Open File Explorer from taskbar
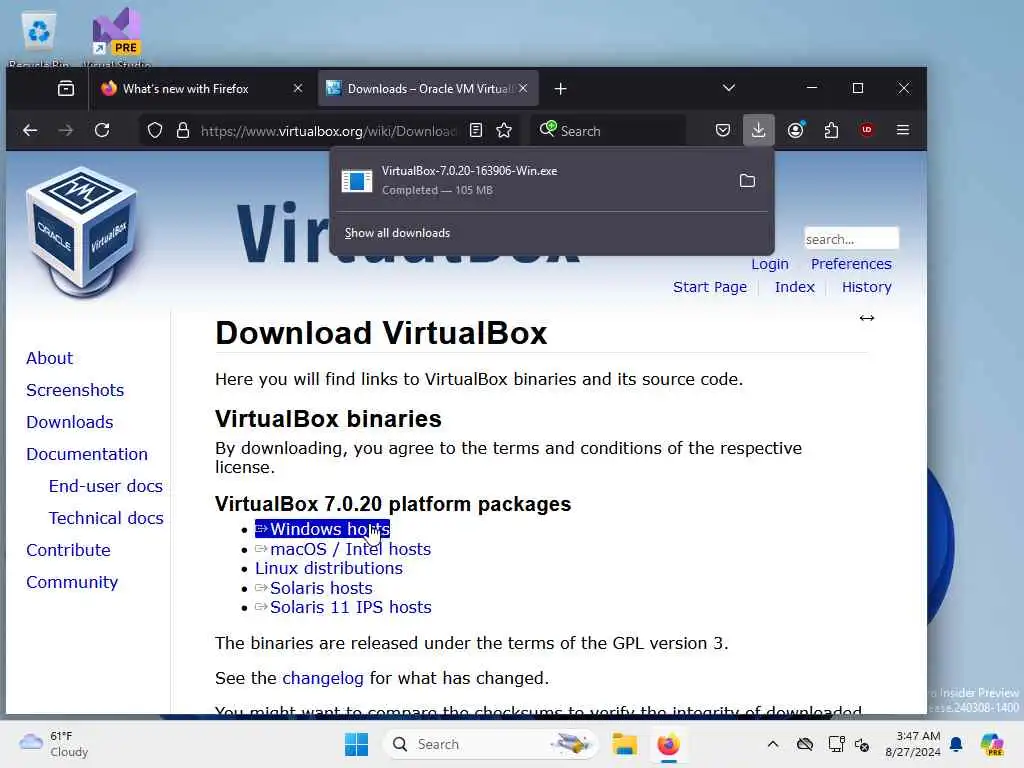The height and width of the screenshot is (768, 1024). point(624,744)
